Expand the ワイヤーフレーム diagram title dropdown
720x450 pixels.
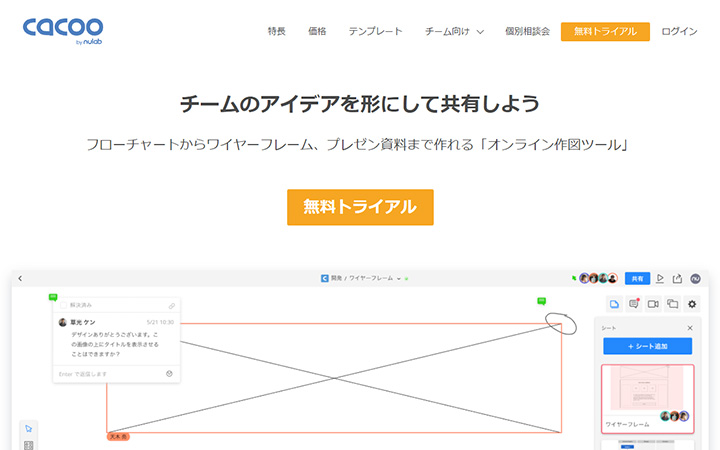click(x=399, y=278)
